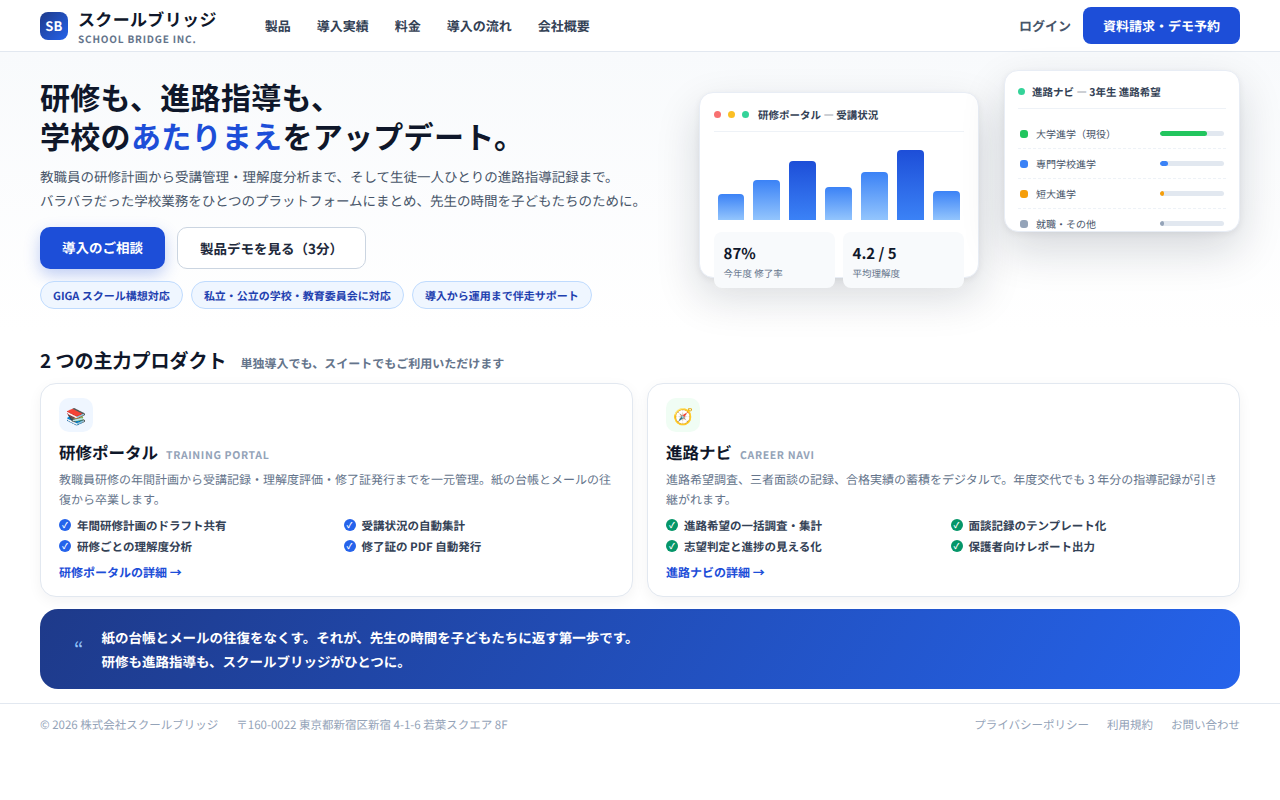Click green check beside 保護者向けレポート出力
Screen dimensions: 1280x800
point(957,546)
